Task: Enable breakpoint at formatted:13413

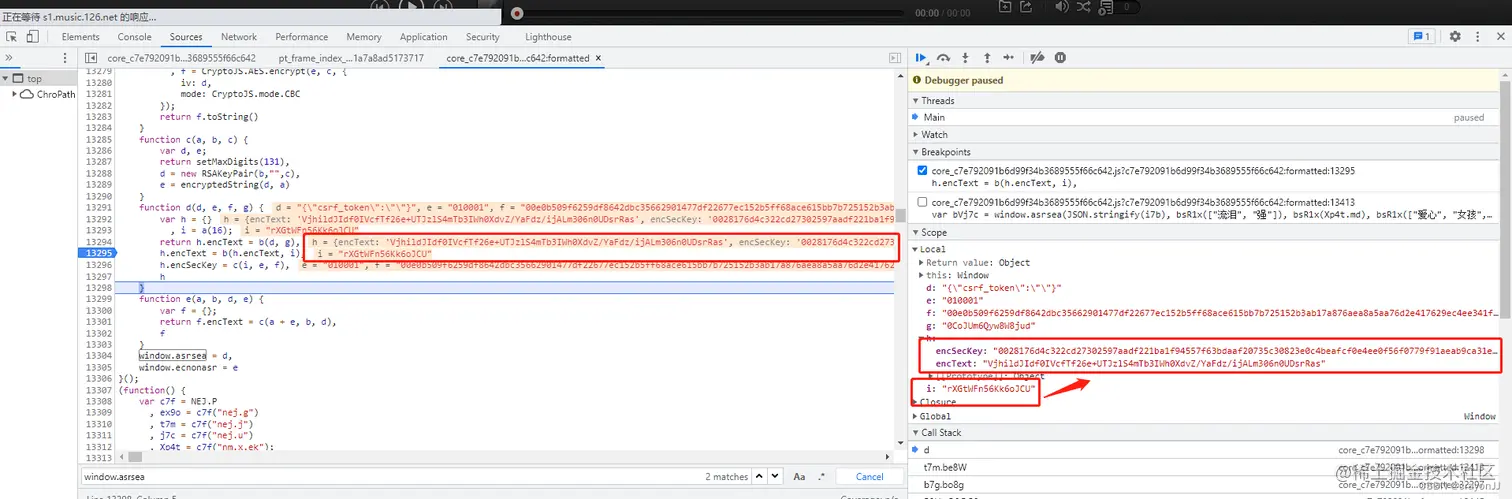Action: (x=922, y=202)
